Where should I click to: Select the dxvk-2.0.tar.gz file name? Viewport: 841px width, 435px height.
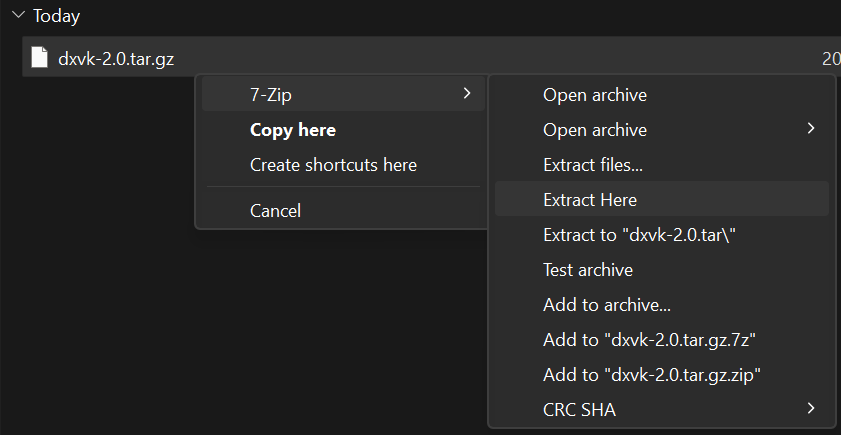pyautogui.click(x=116, y=59)
